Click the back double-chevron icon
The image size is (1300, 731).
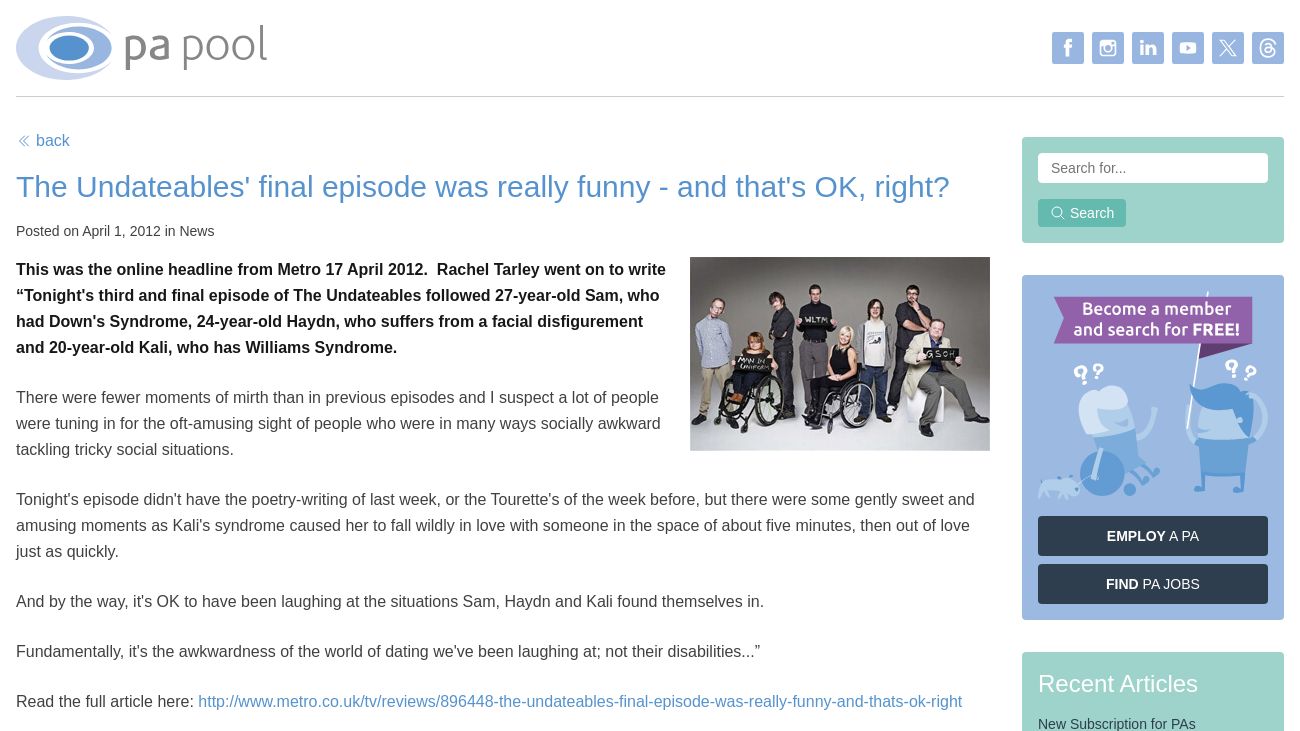(24, 141)
